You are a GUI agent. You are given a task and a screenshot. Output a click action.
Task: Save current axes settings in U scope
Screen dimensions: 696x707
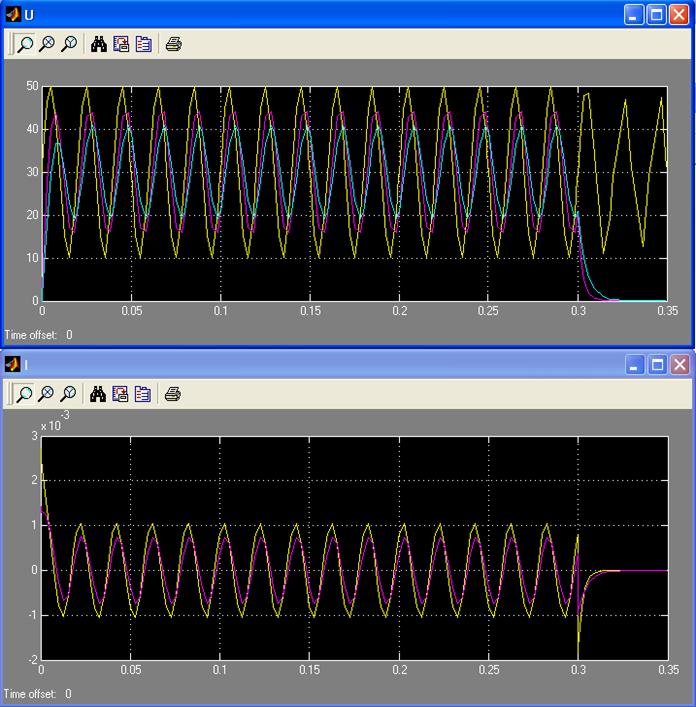[121, 44]
